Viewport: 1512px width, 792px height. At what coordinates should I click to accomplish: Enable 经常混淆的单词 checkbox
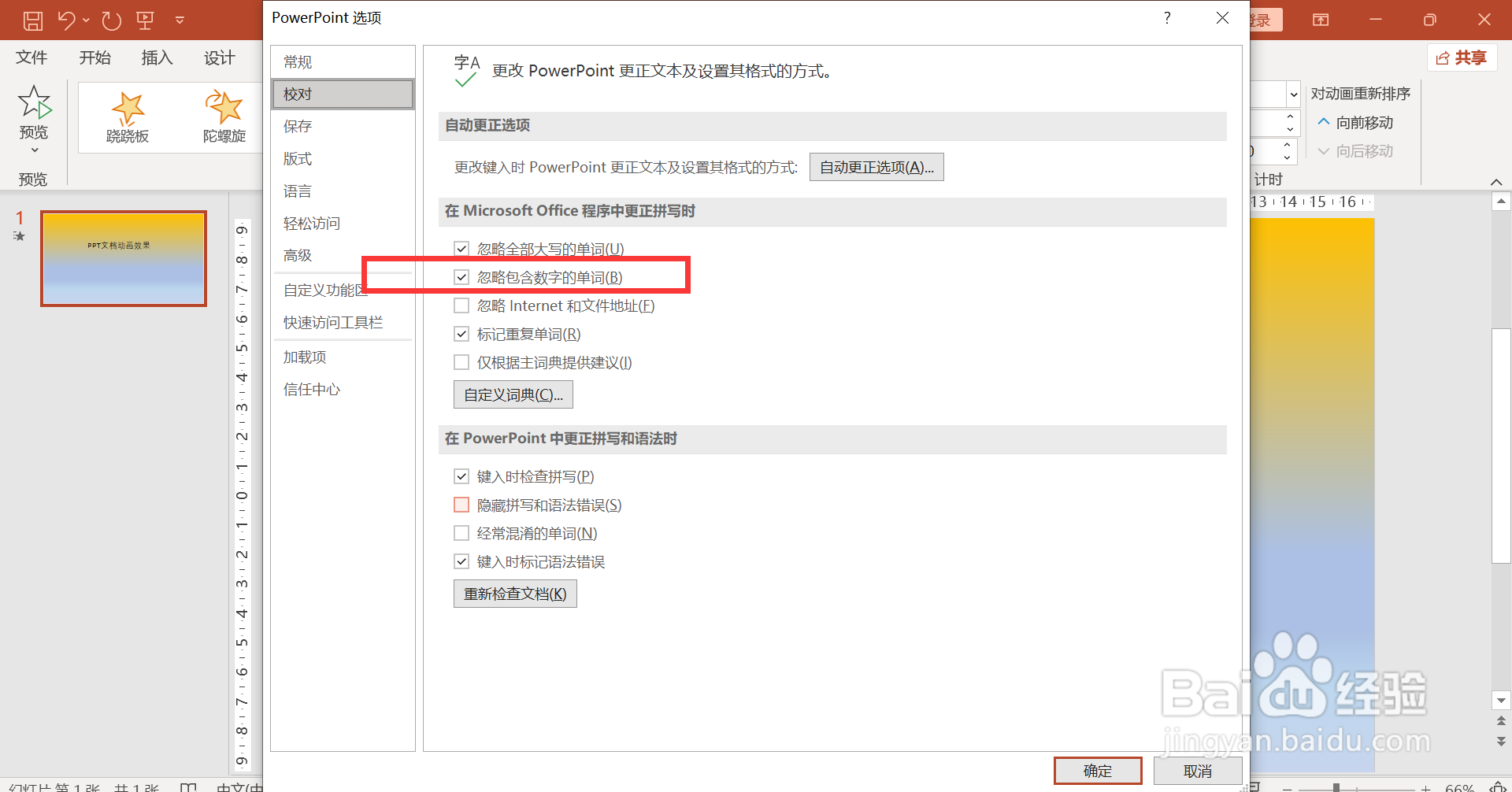click(461, 533)
